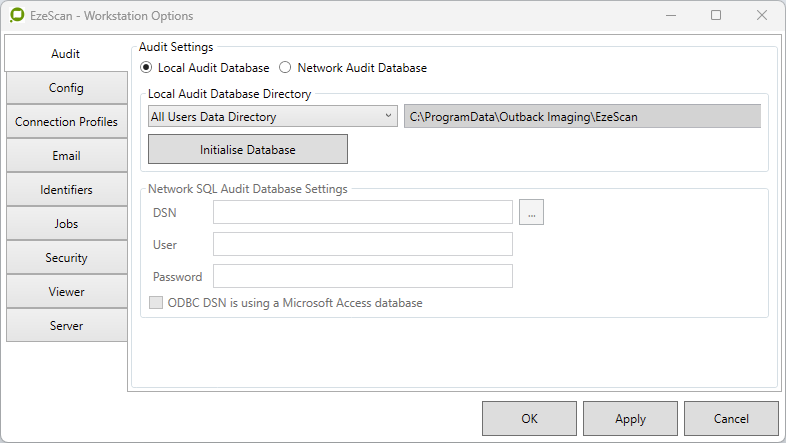Viewport: 786px width, 443px height.
Task: Switch to the Security tab
Action: point(66,258)
